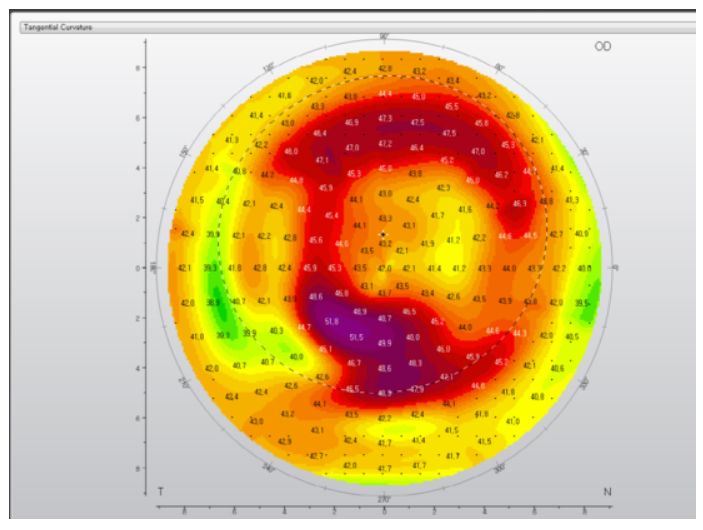Click the white center marker on map
The height and width of the screenshot is (530, 703).
pos(383,234)
